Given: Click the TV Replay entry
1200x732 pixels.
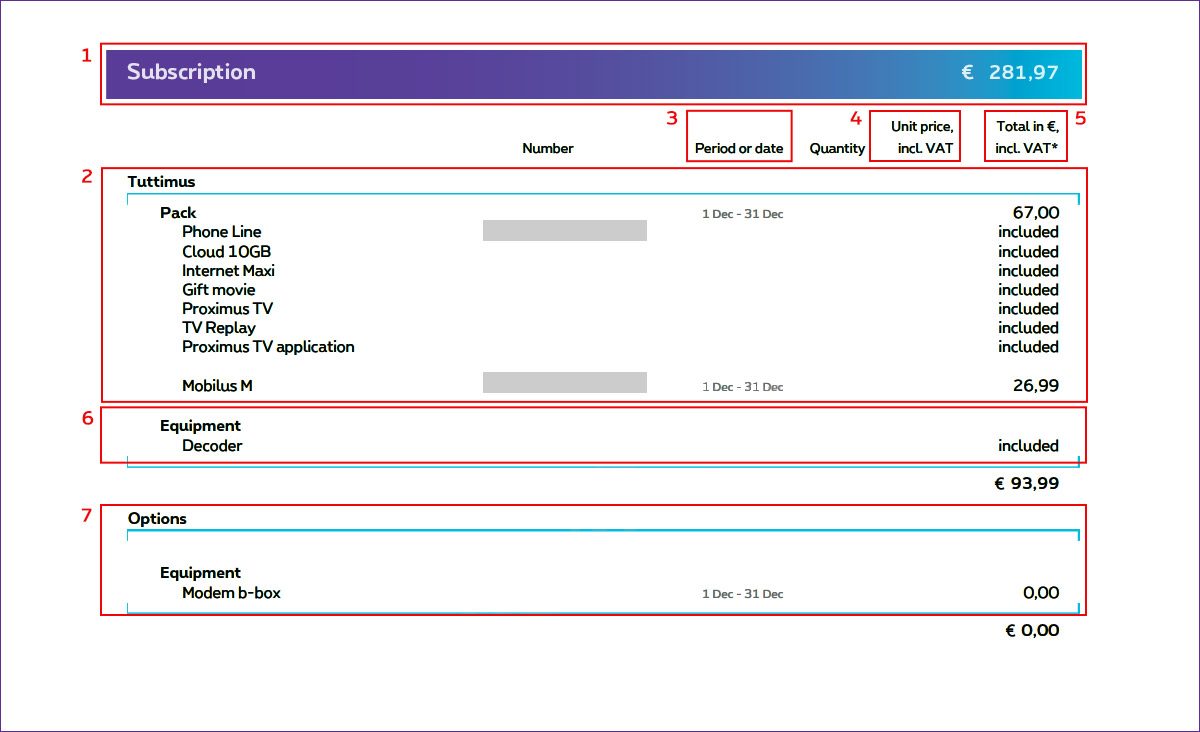Looking at the screenshot, I should [218, 327].
